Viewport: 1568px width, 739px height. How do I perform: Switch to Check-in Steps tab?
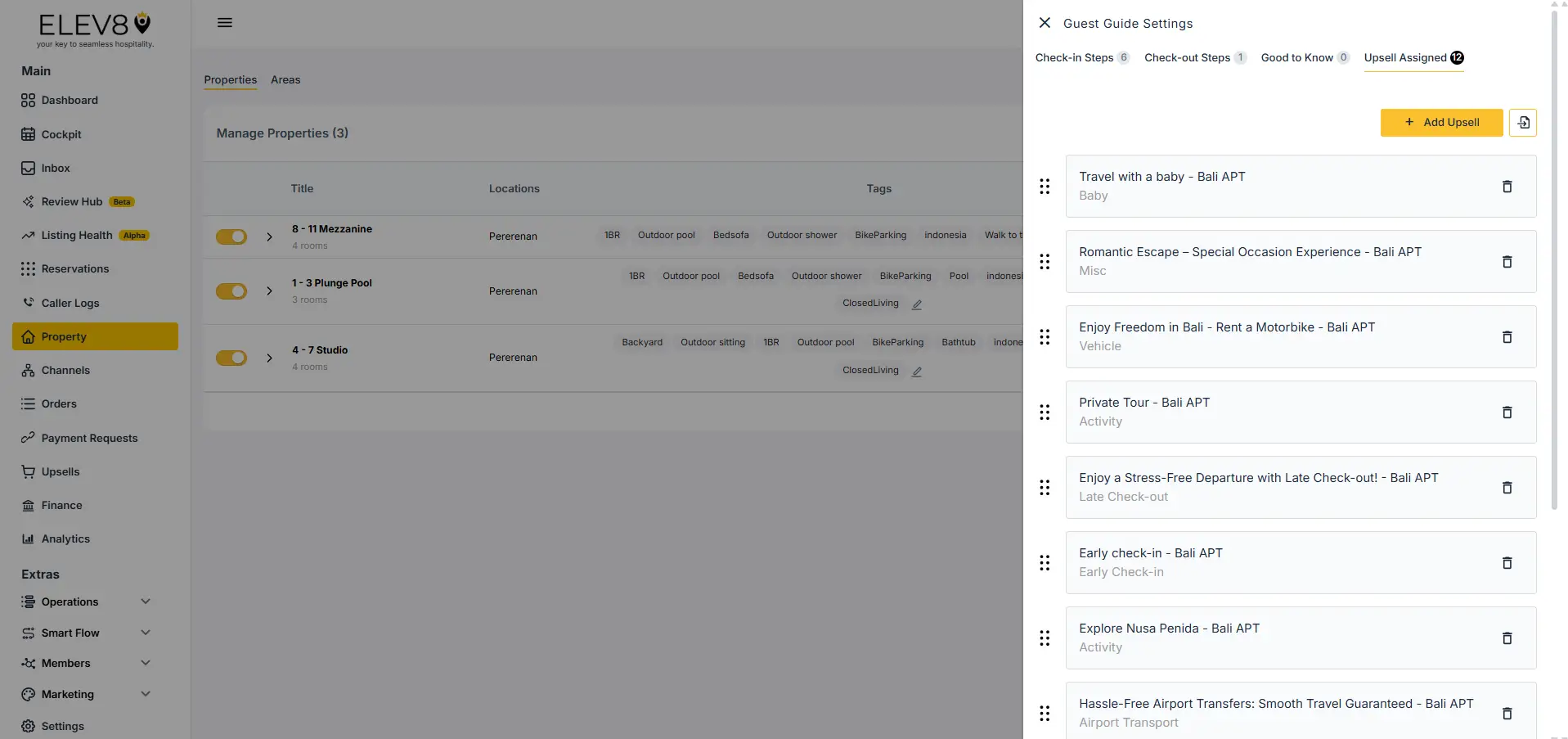click(1082, 58)
